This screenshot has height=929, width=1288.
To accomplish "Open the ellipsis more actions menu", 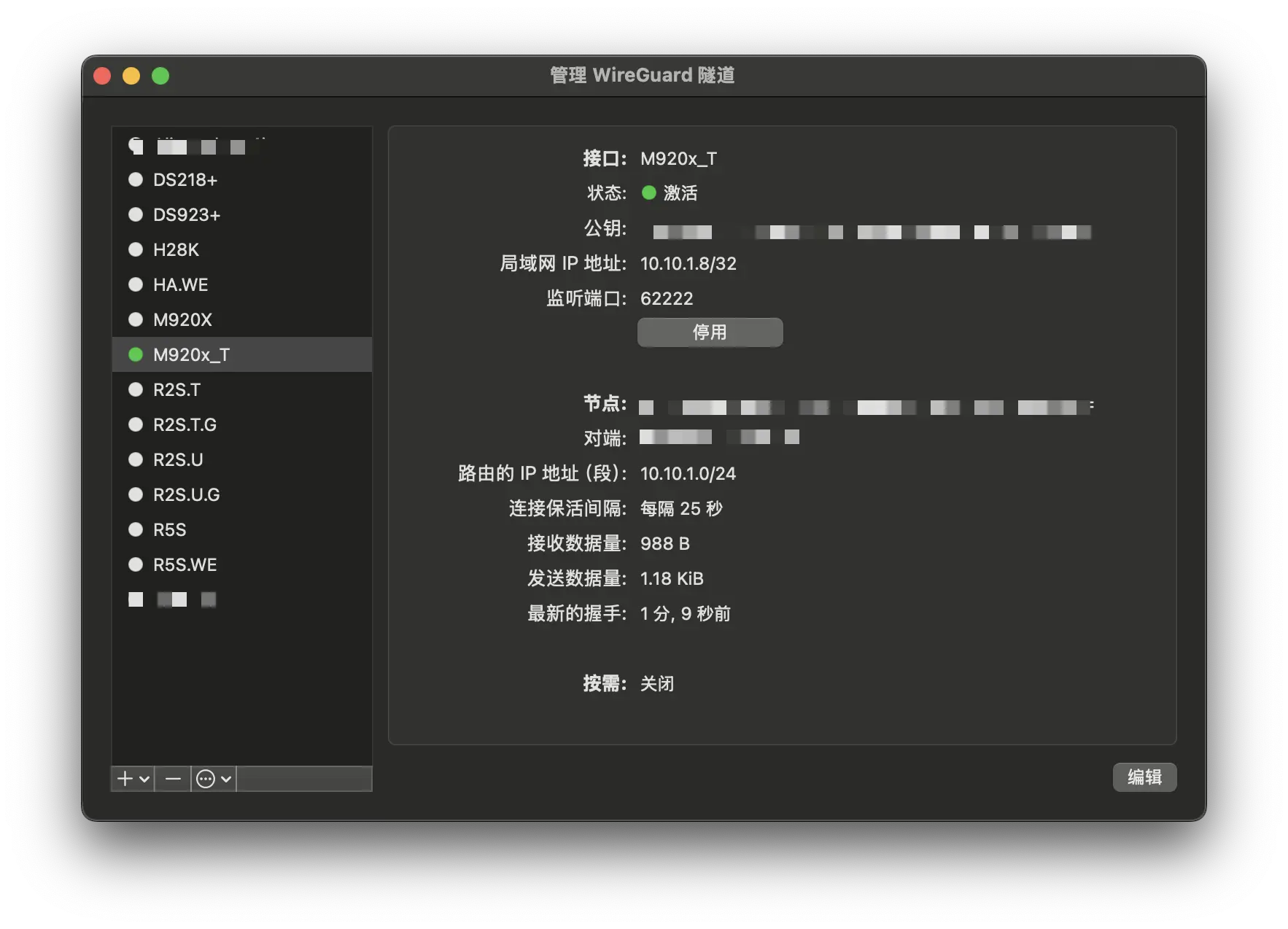I will click(x=206, y=779).
